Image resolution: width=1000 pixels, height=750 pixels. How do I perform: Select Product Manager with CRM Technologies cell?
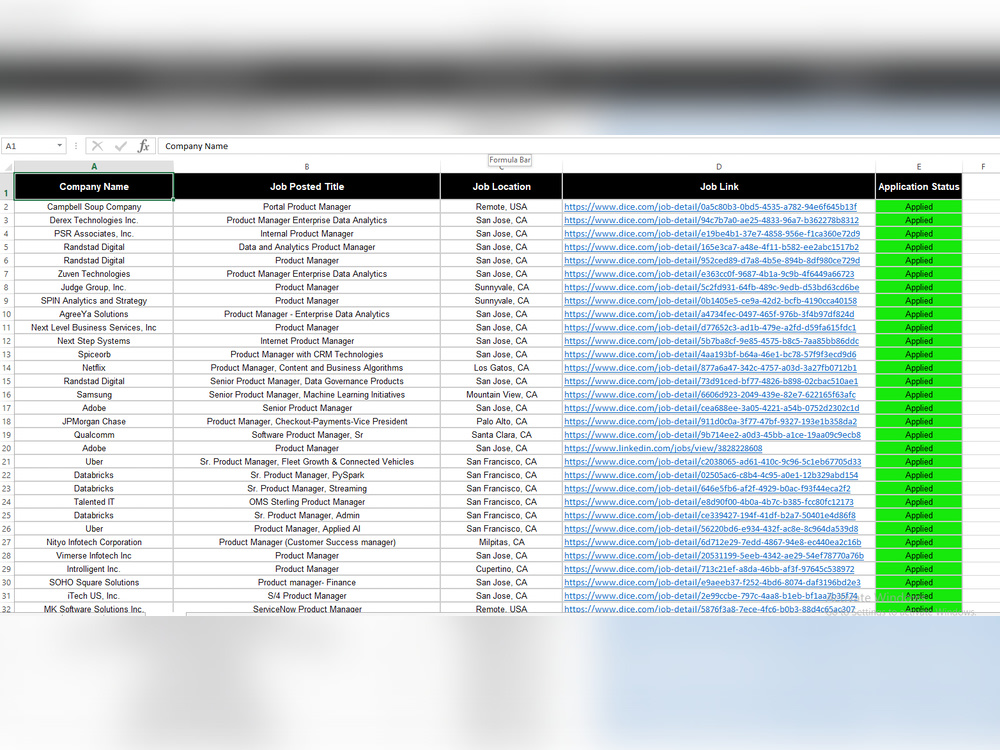pos(307,354)
